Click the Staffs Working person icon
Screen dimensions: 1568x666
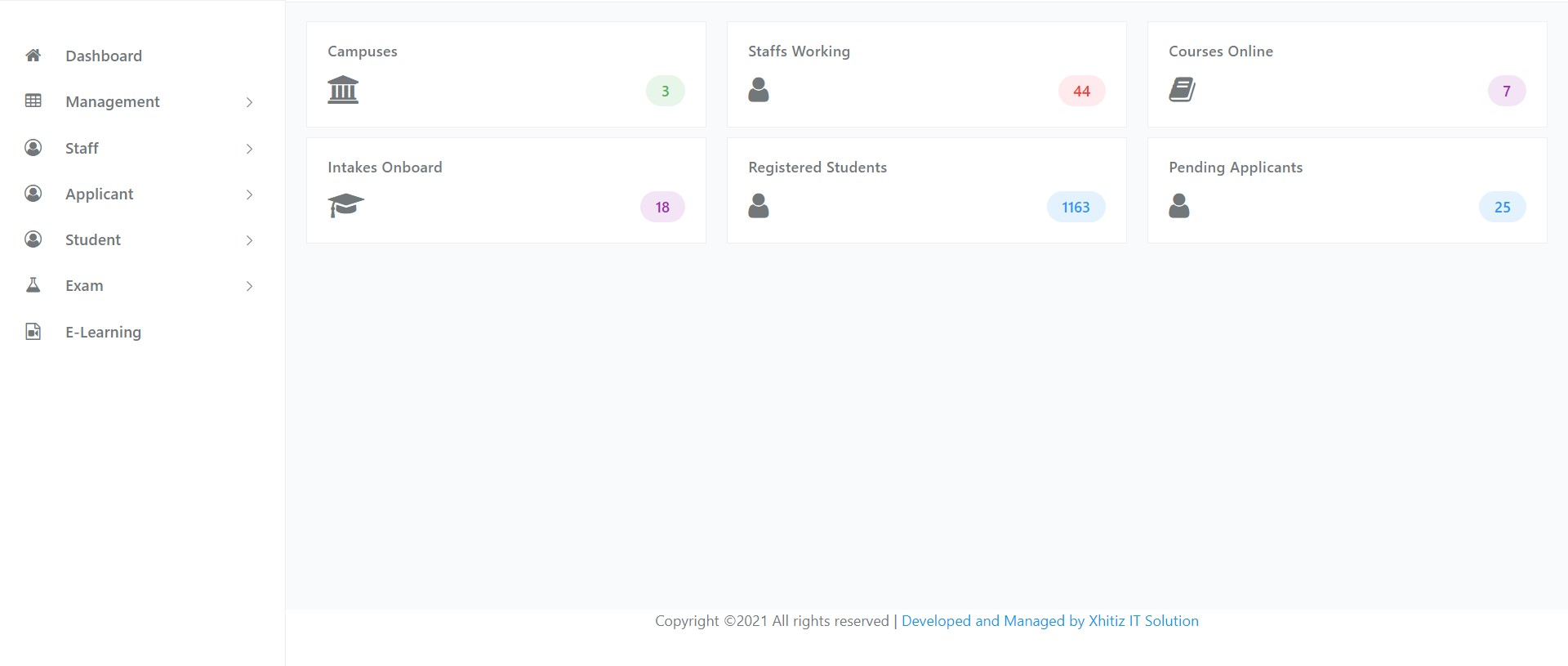(x=759, y=90)
